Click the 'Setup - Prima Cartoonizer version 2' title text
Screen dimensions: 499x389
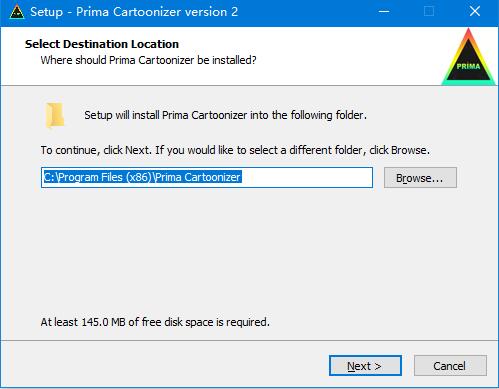[x=134, y=12]
